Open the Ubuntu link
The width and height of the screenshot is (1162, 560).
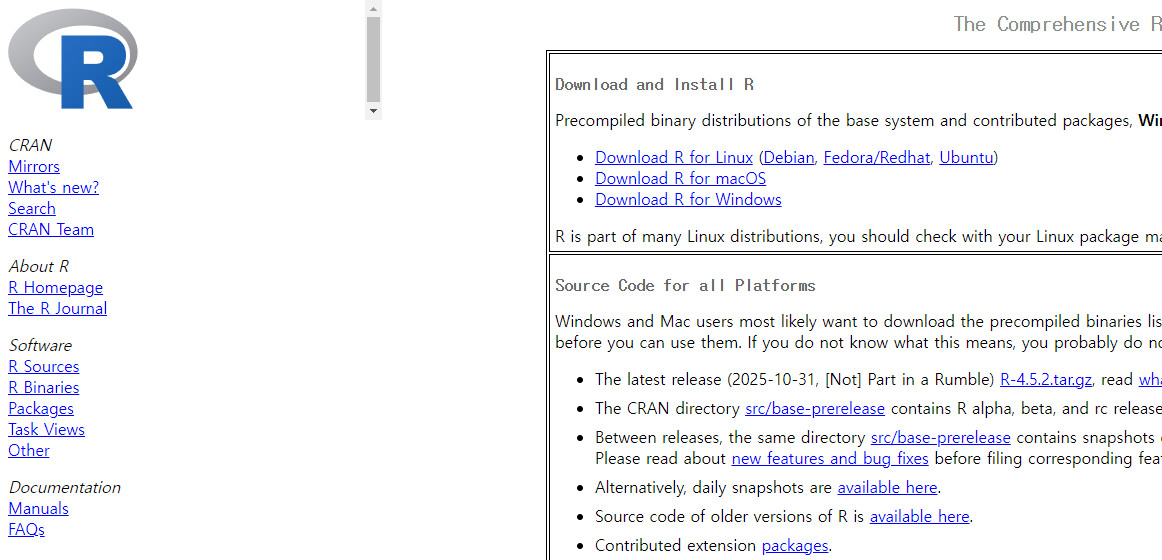(966, 158)
